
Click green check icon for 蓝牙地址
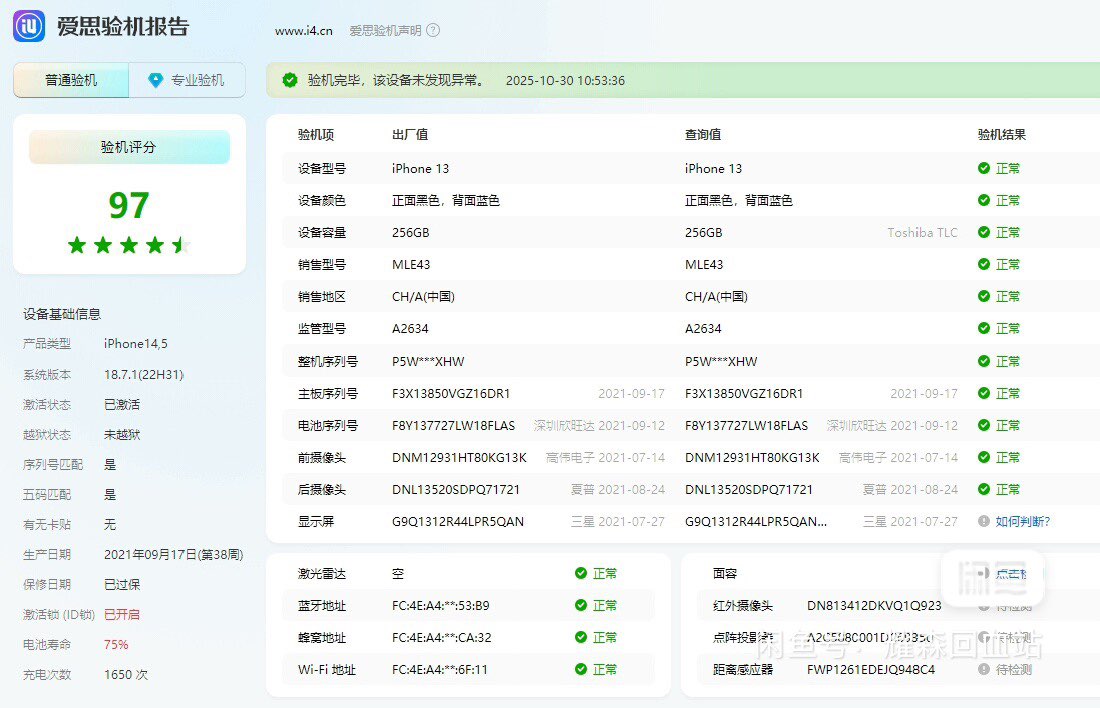[x=581, y=605]
